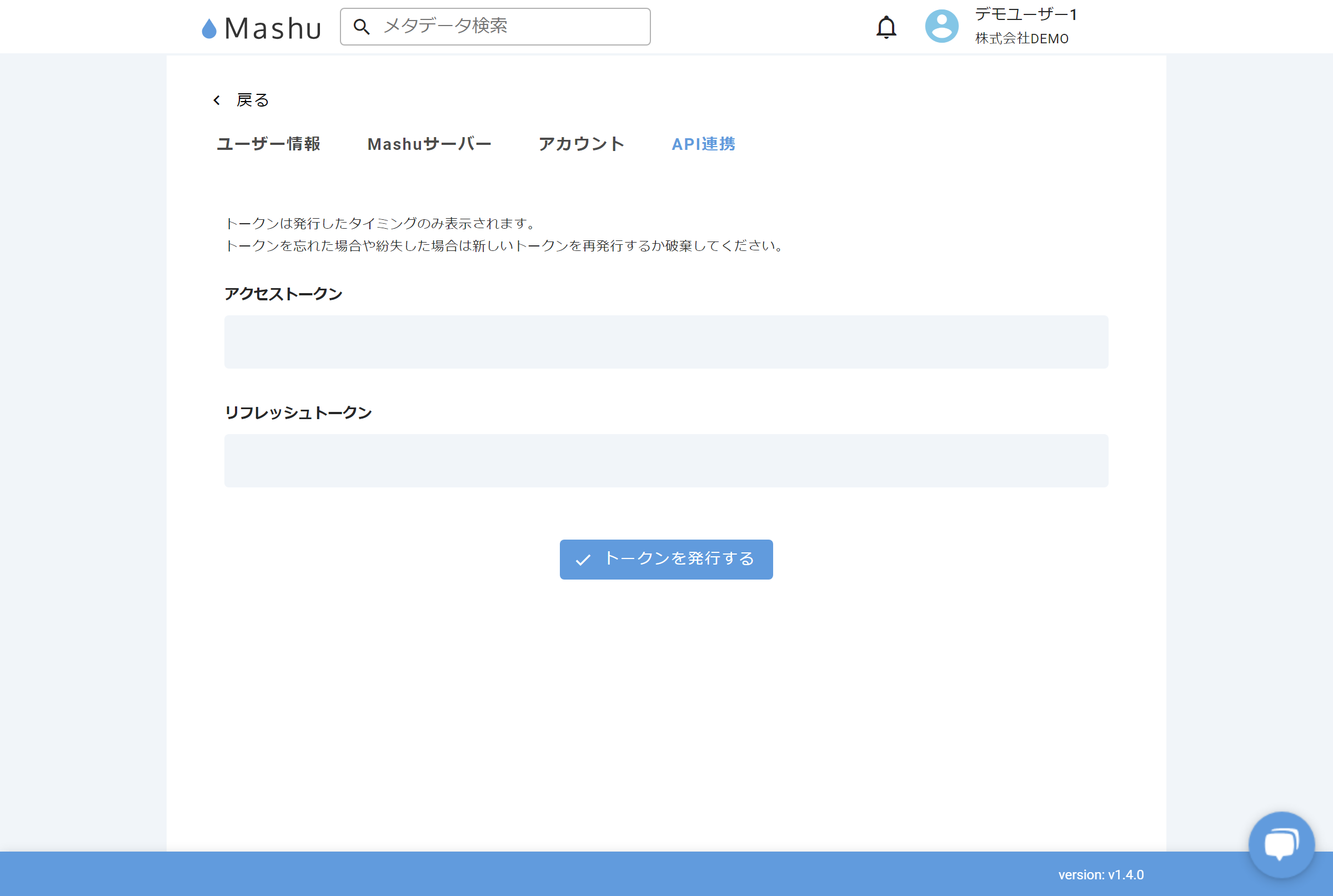1333x896 pixels.
Task: Click the Mashu water drop logo
Action: point(209,28)
